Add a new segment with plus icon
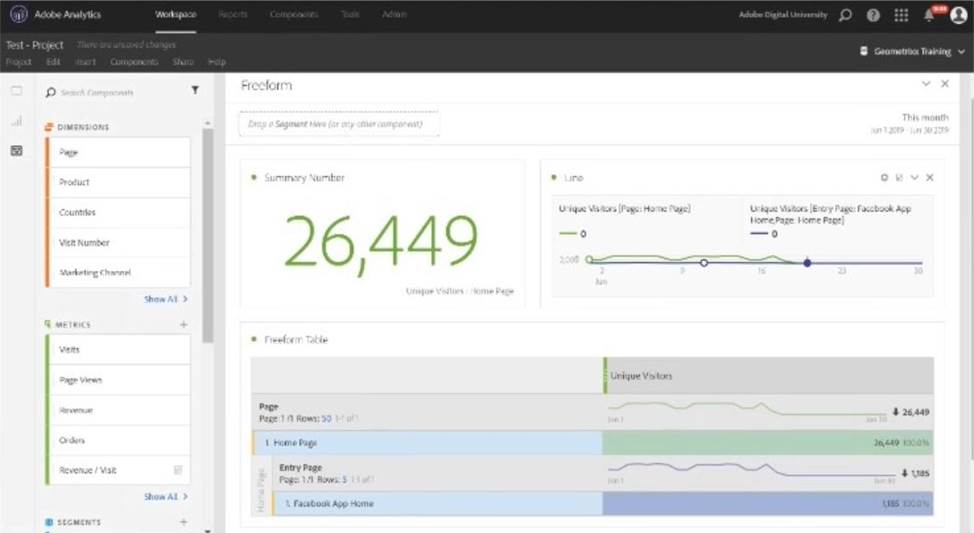This screenshot has width=974, height=533. [184, 522]
